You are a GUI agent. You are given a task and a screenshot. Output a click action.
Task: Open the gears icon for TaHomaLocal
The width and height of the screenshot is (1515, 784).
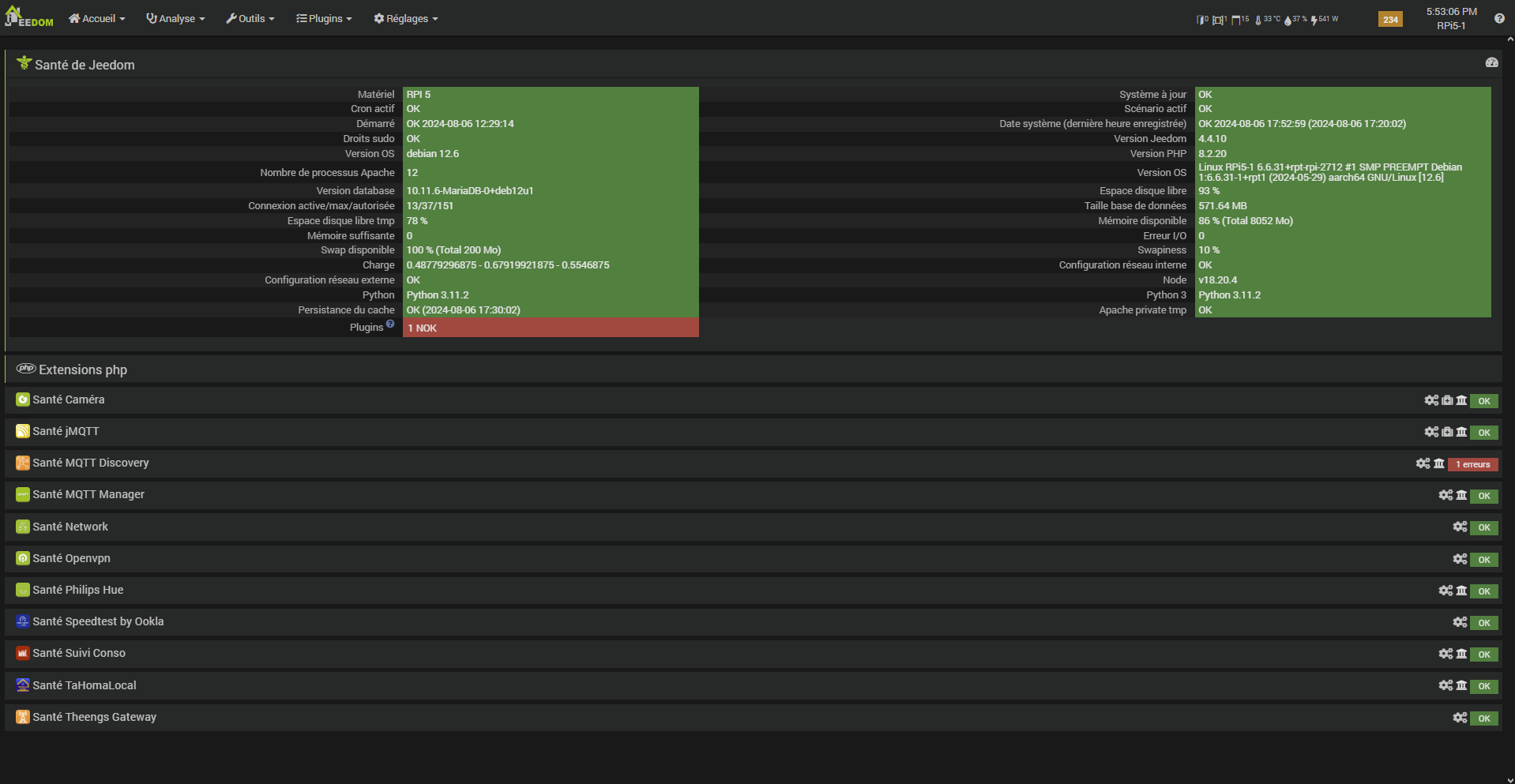coord(1445,685)
